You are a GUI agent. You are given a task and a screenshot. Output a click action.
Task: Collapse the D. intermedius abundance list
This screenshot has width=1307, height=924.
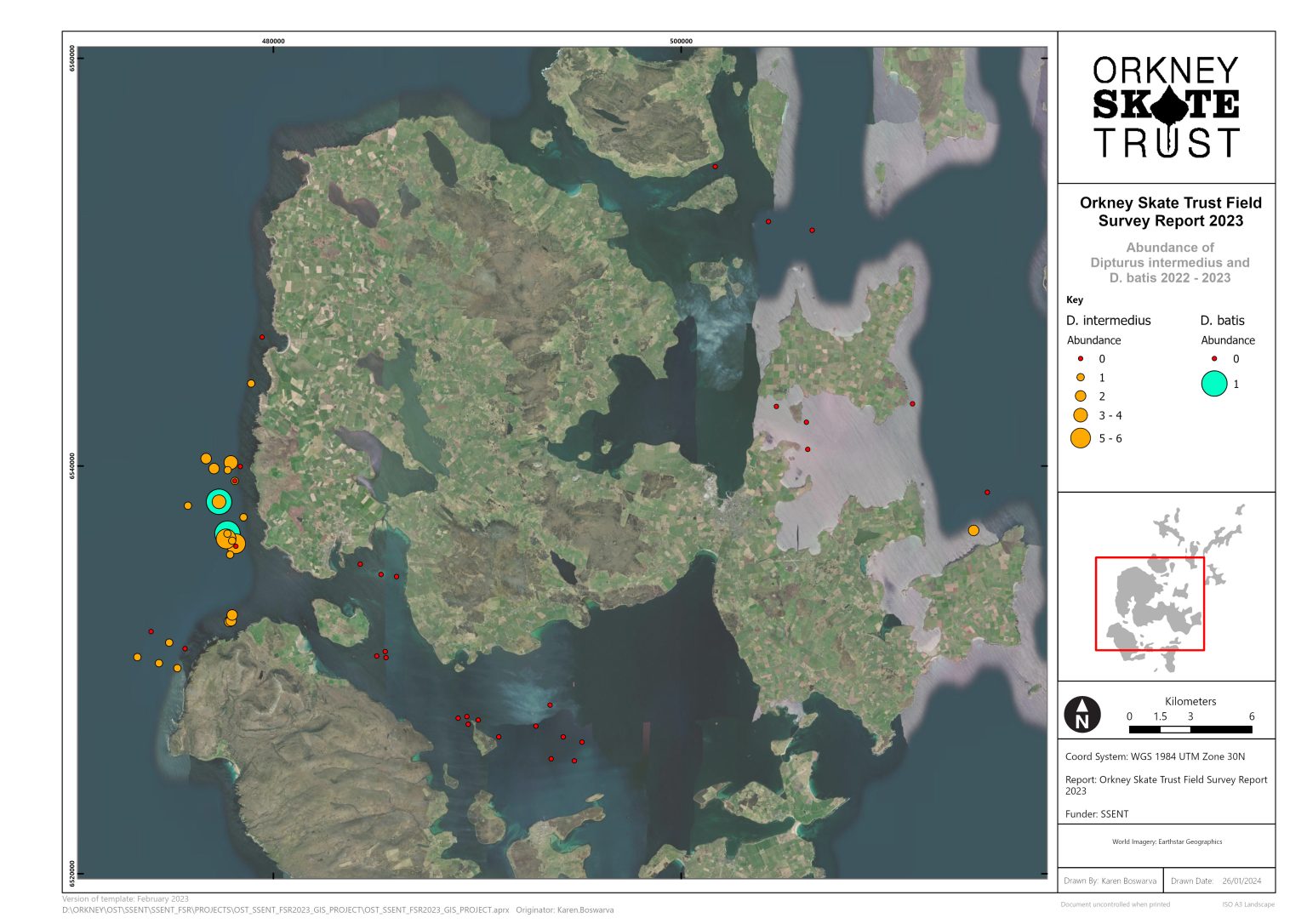tap(1095, 339)
